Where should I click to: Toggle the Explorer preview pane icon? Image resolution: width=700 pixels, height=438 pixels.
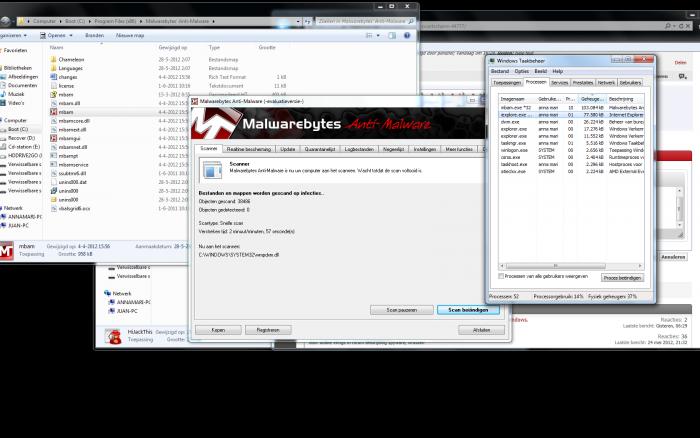392,35
